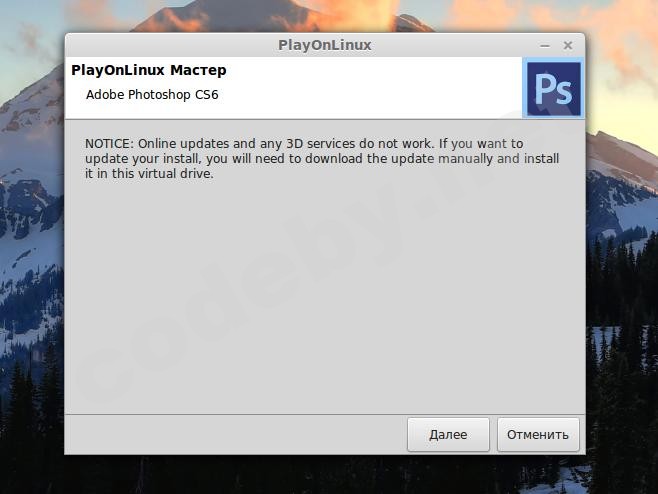The height and width of the screenshot is (494, 658).
Task: Close the PlayOnLinux wizard window
Action: 568,45
